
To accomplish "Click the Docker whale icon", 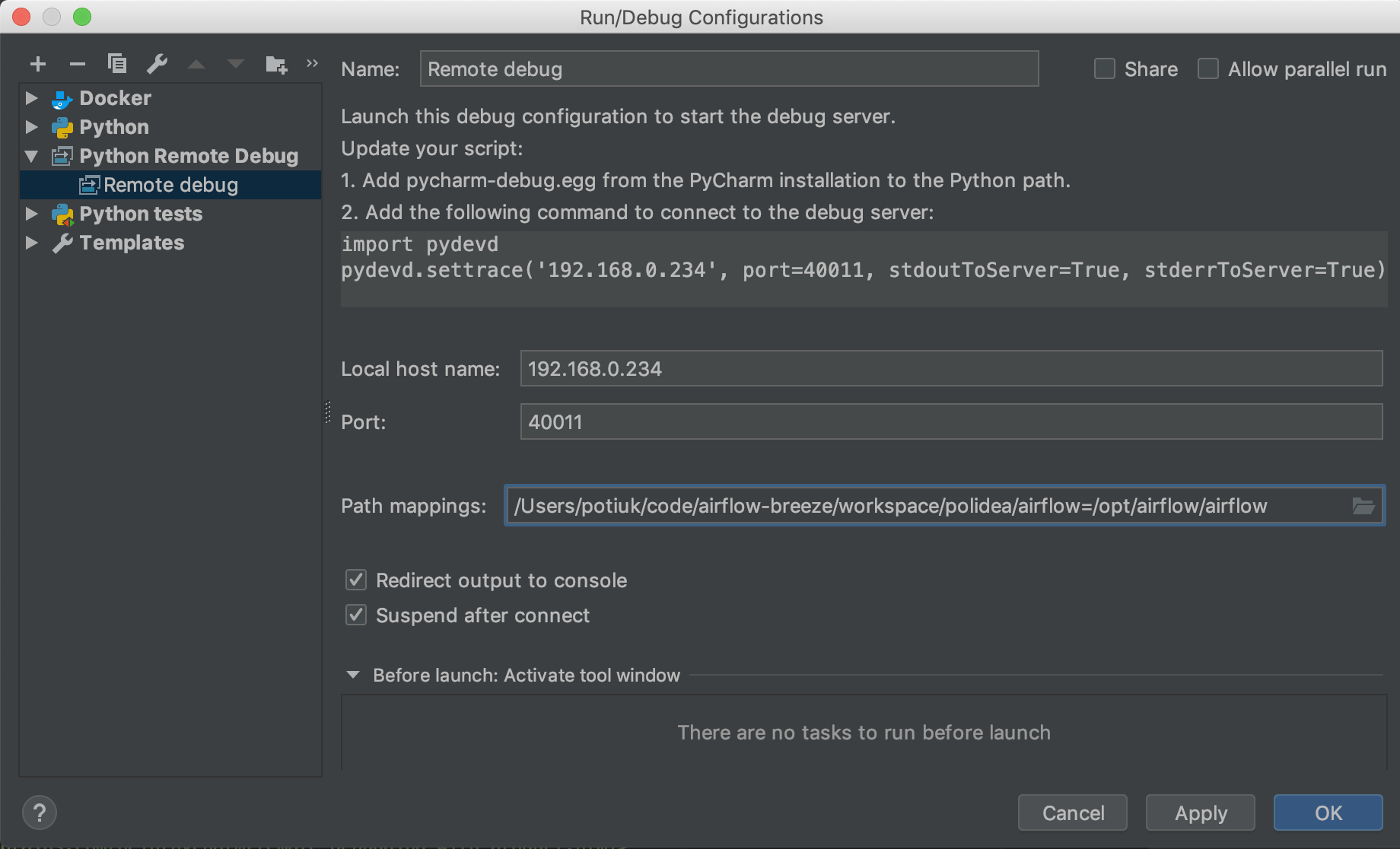I will tap(62, 99).
